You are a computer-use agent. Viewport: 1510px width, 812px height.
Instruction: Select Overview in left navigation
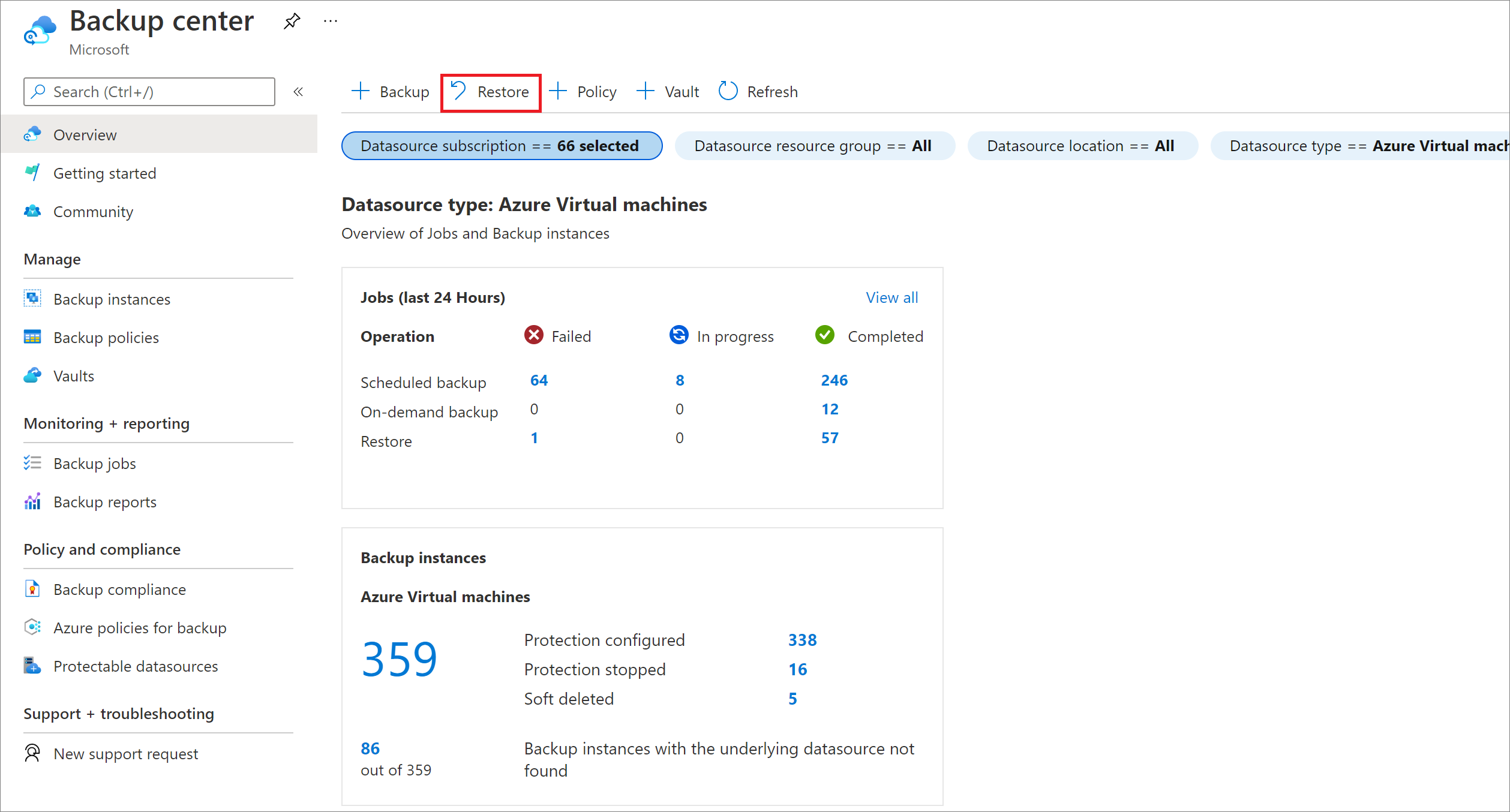click(86, 135)
